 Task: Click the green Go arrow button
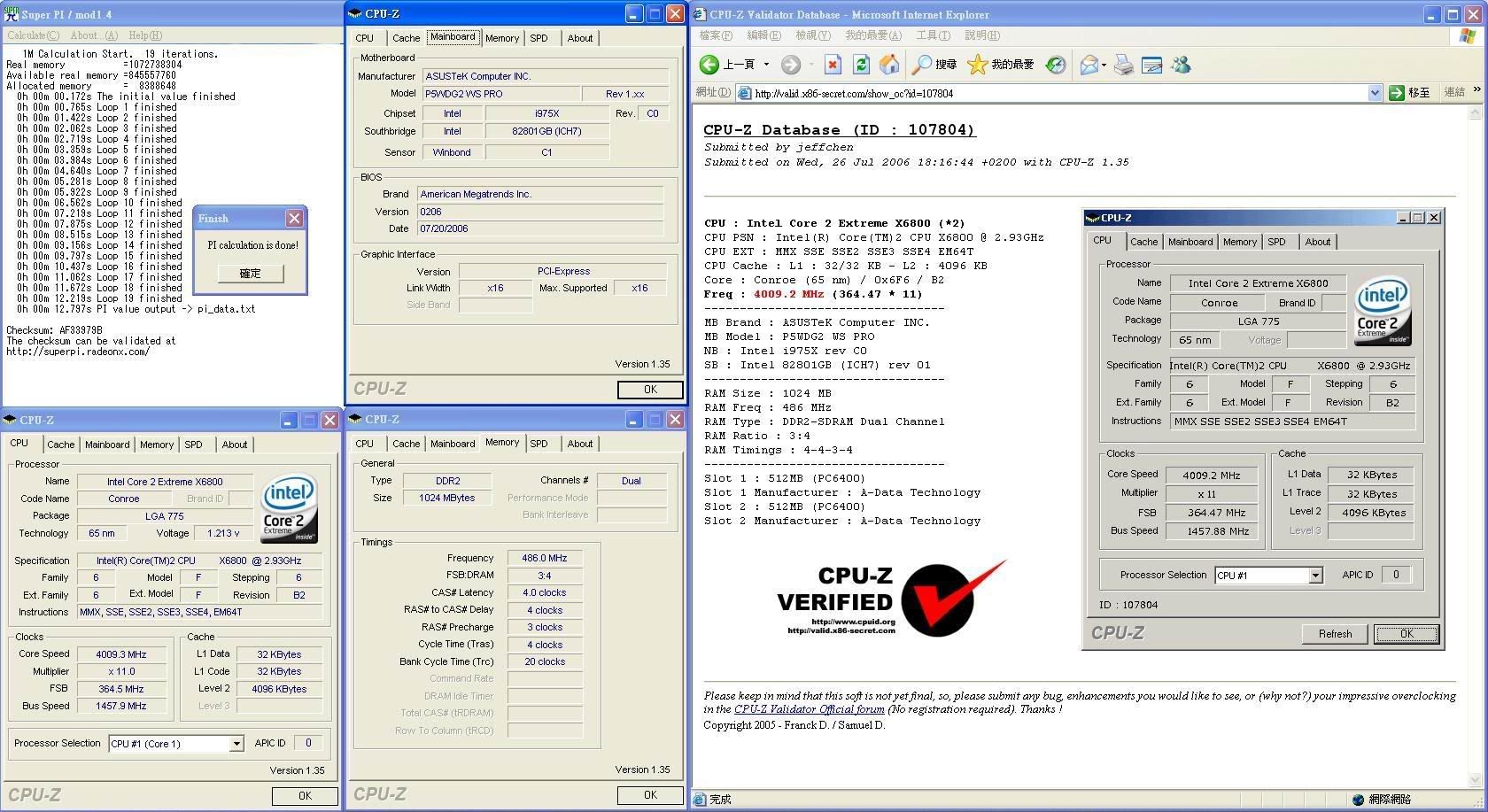tap(1397, 93)
